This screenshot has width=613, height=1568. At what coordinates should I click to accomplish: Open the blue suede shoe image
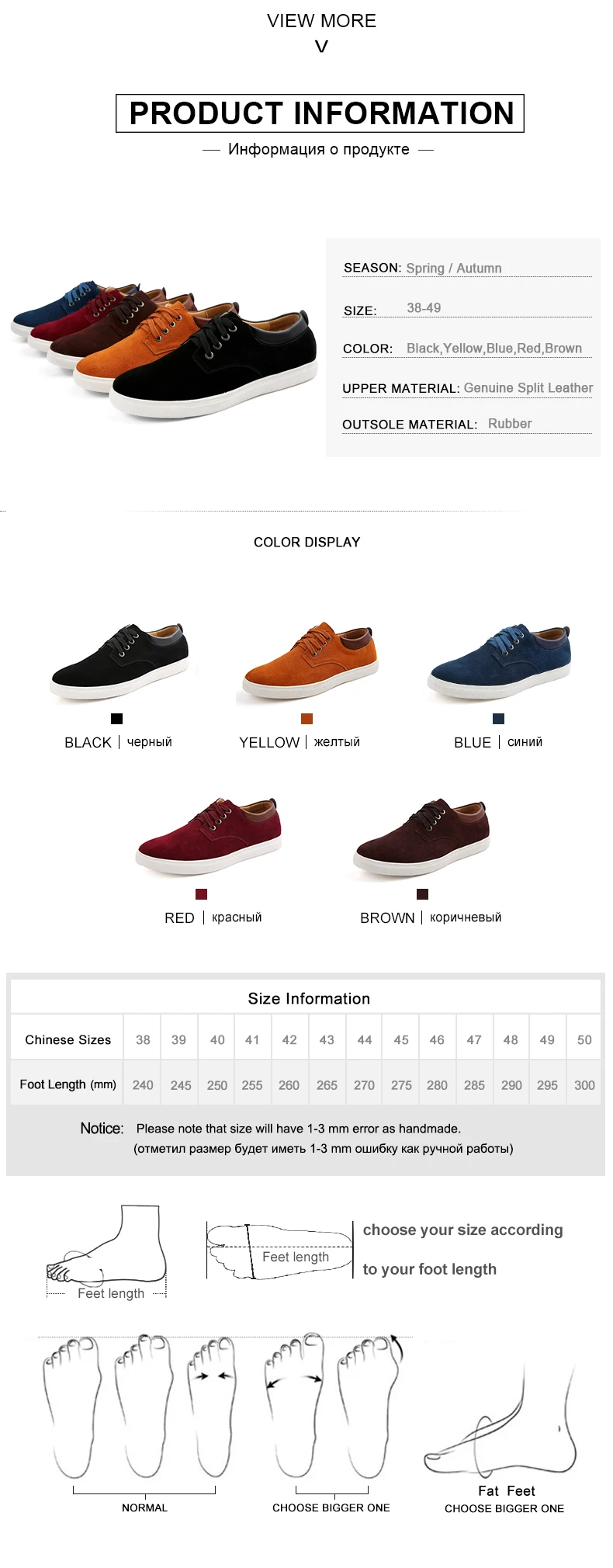click(499, 661)
